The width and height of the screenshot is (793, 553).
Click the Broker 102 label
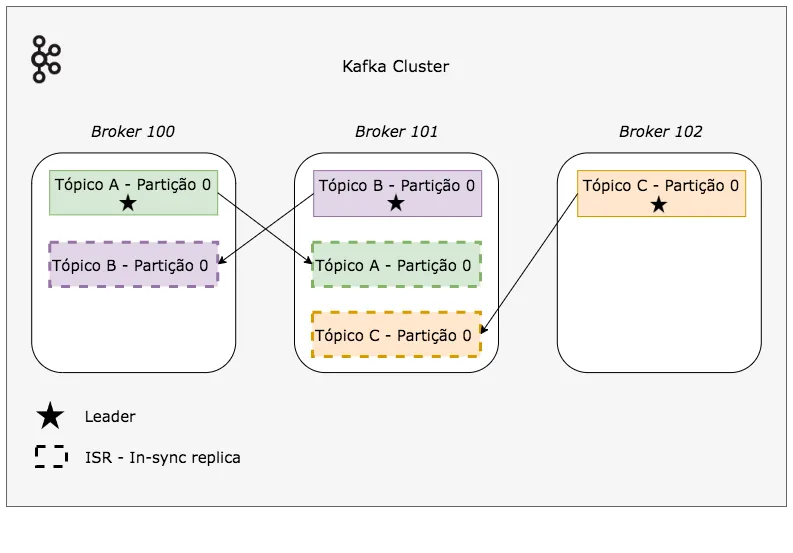(x=660, y=132)
